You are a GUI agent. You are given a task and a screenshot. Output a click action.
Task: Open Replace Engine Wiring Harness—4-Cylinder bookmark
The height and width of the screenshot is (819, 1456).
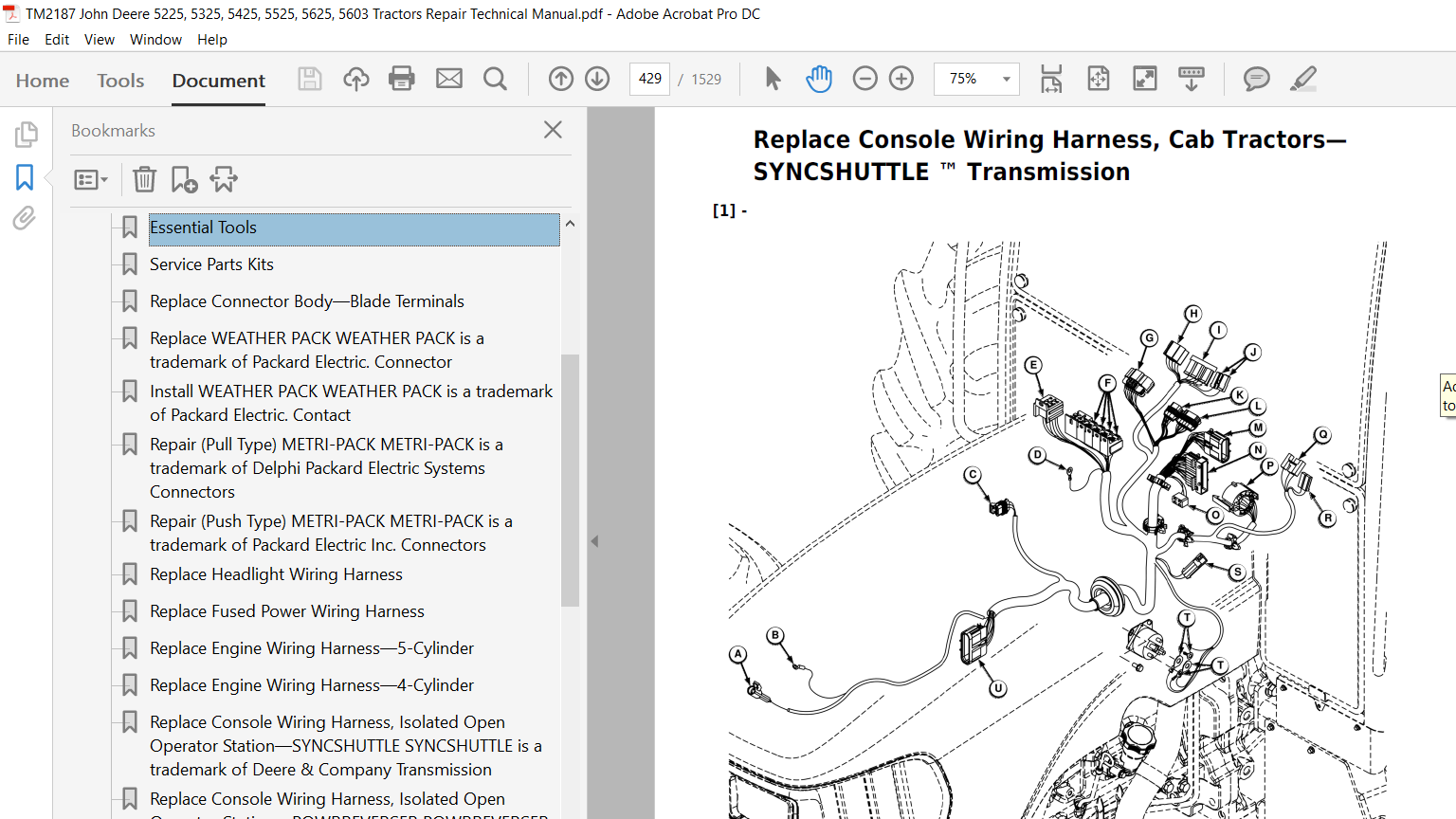pos(312,685)
